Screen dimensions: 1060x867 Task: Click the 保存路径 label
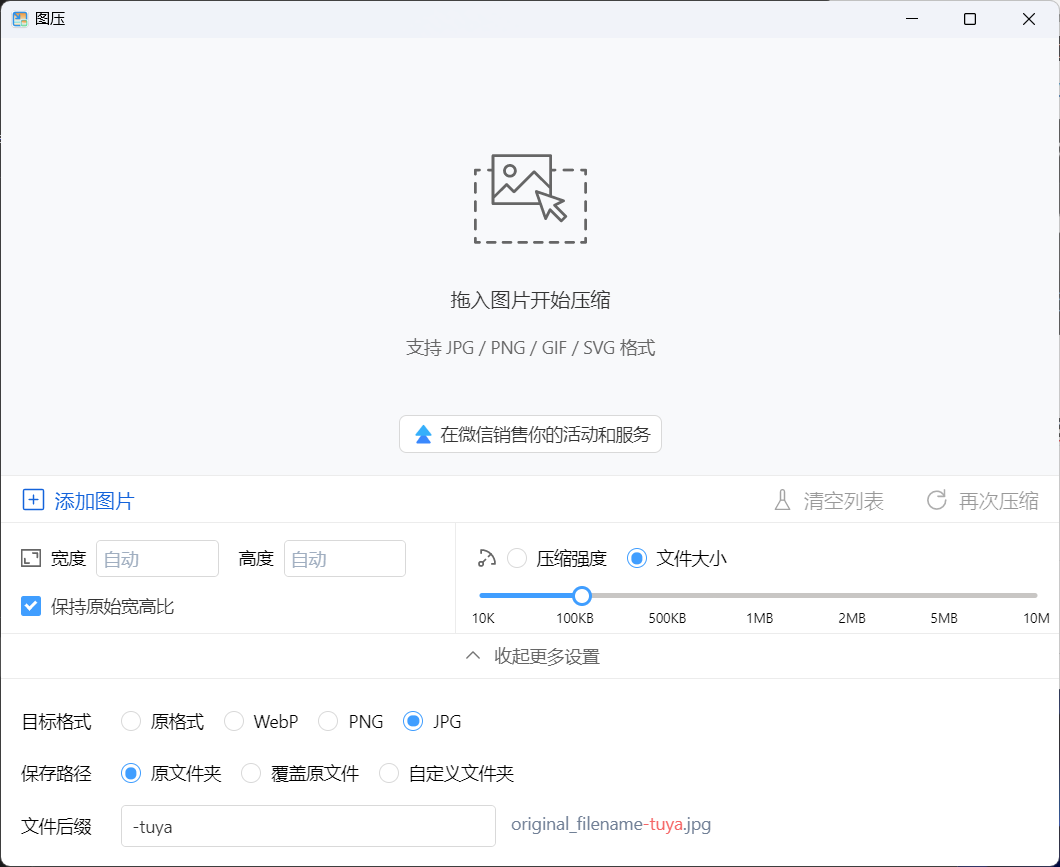click(57, 773)
